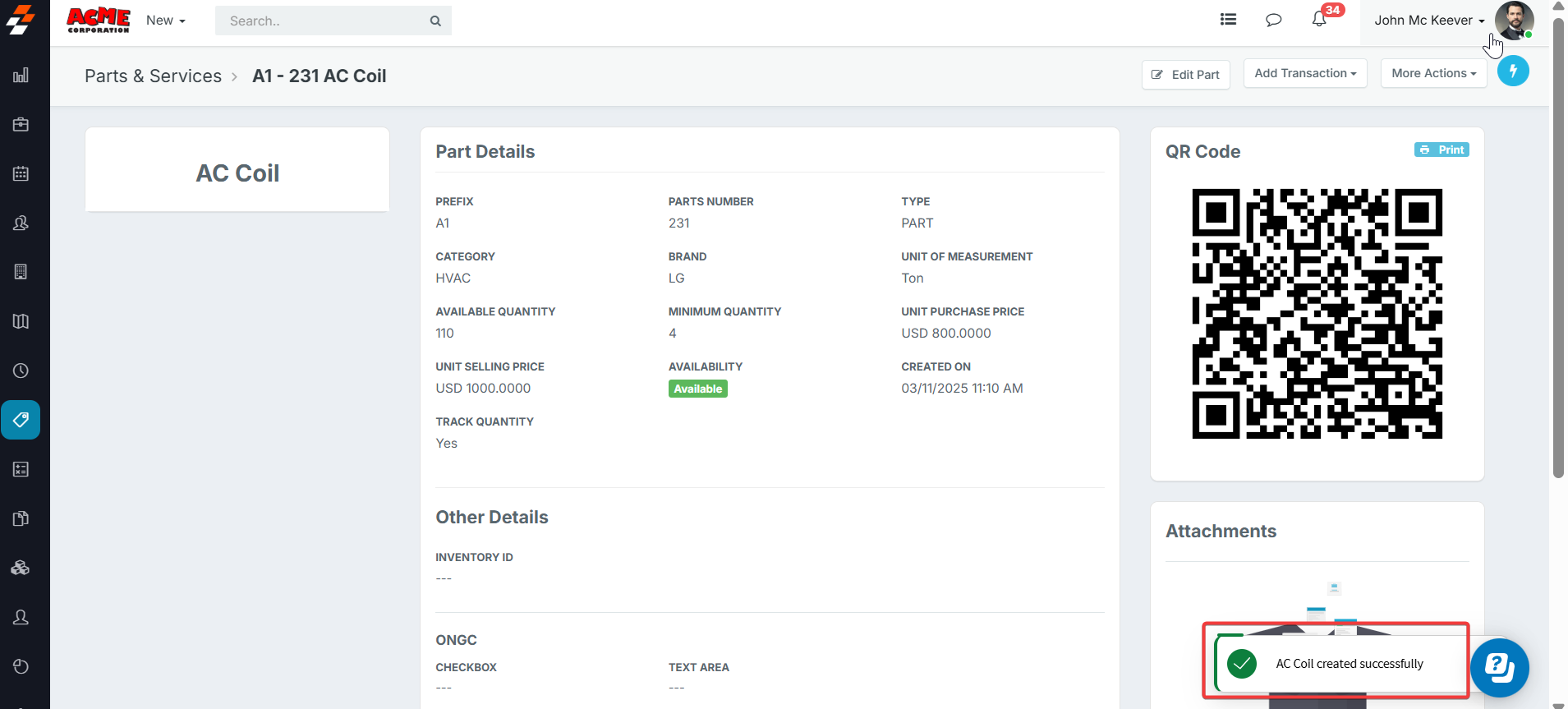Click the QR code image

[x=1317, y=314]
